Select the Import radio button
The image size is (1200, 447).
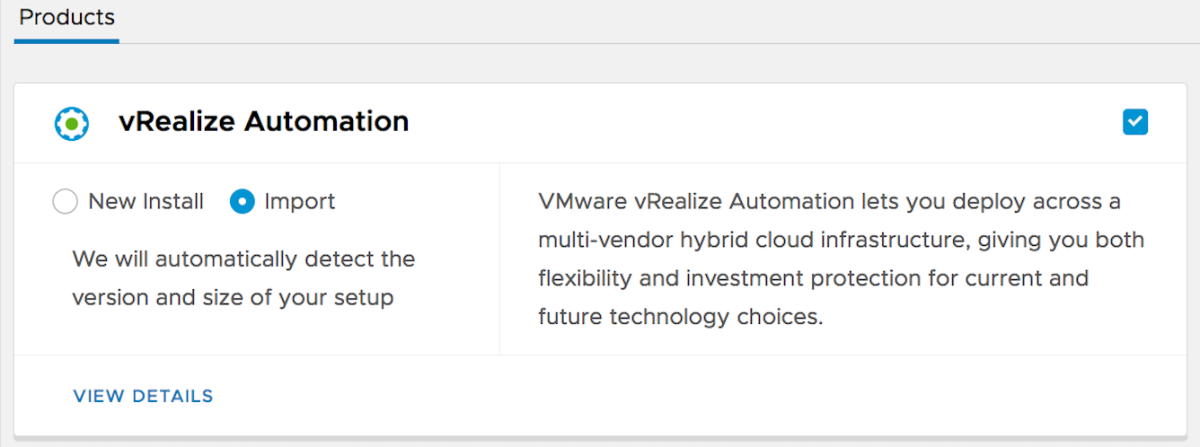[x=242, y=202]
